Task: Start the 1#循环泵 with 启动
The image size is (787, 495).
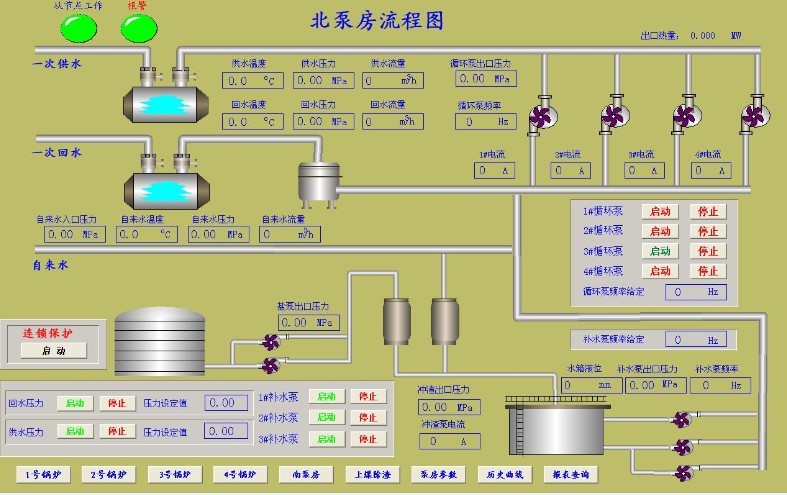Action: click(660, 211)
